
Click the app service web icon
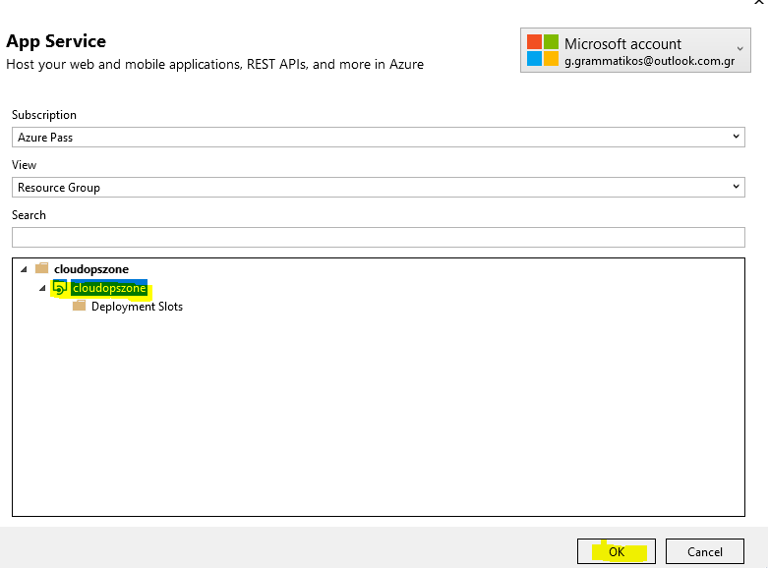(59, 287)
